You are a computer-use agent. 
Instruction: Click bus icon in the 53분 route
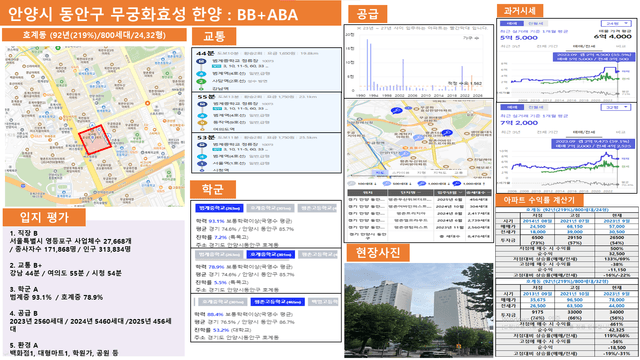click(x=202, y=145)
